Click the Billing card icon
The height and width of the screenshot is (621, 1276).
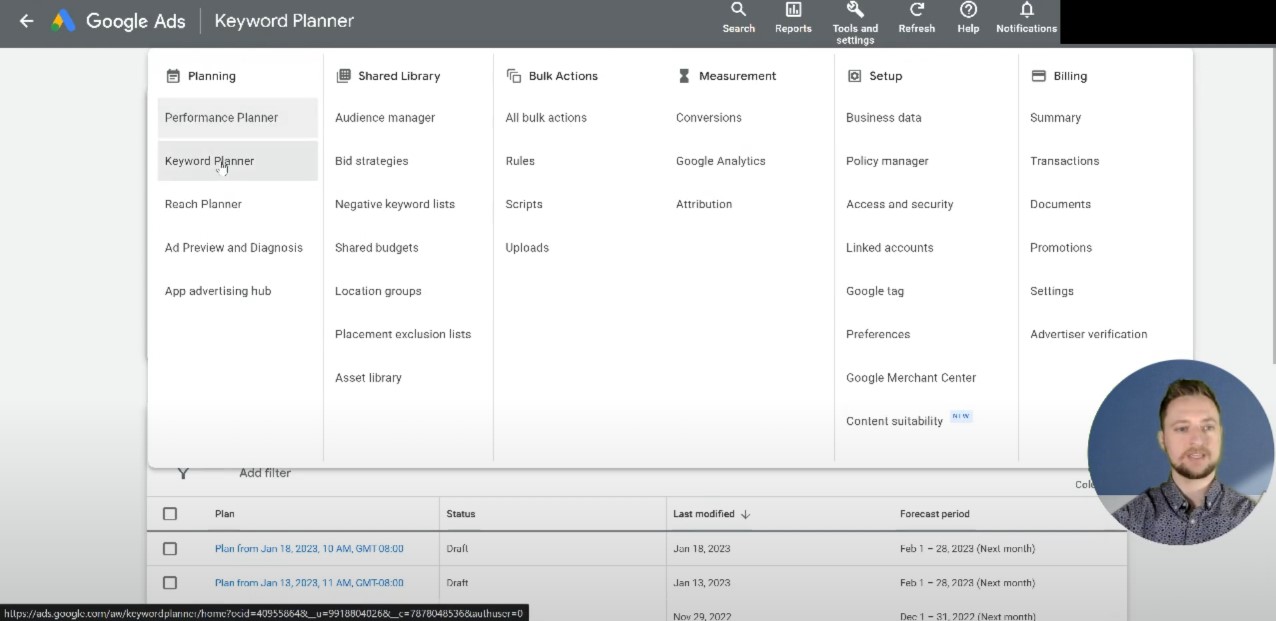pos(1038,76)
